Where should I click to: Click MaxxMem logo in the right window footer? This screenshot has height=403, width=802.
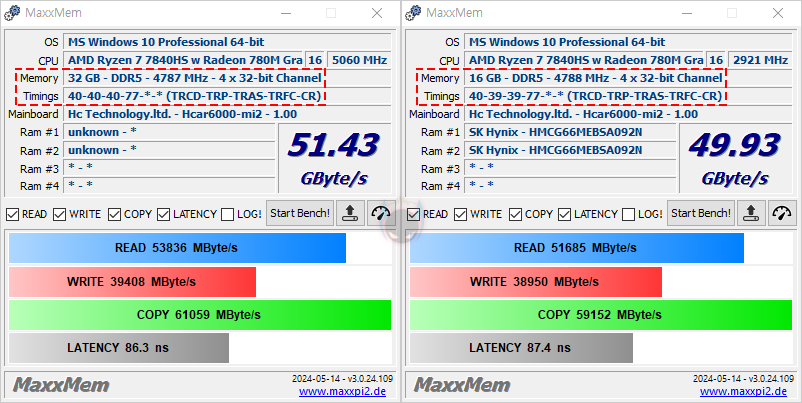[462, 385]
